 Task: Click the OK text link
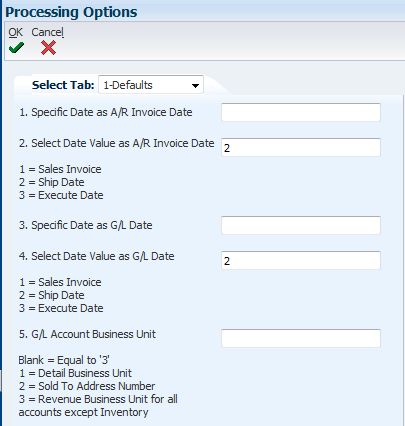[x=15, y=32]
